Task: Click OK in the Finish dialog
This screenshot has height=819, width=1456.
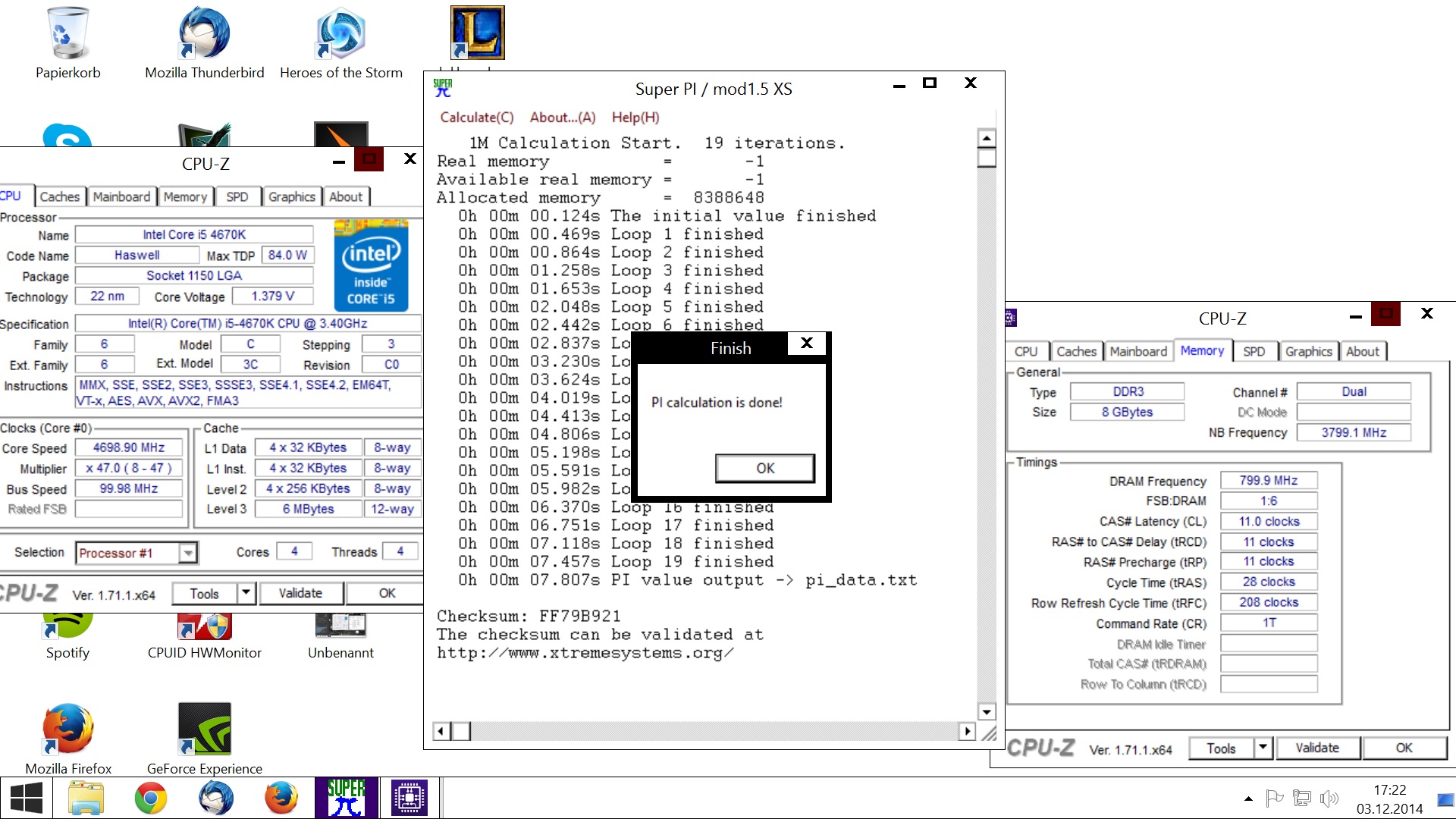Action: [x=765, y=469]
